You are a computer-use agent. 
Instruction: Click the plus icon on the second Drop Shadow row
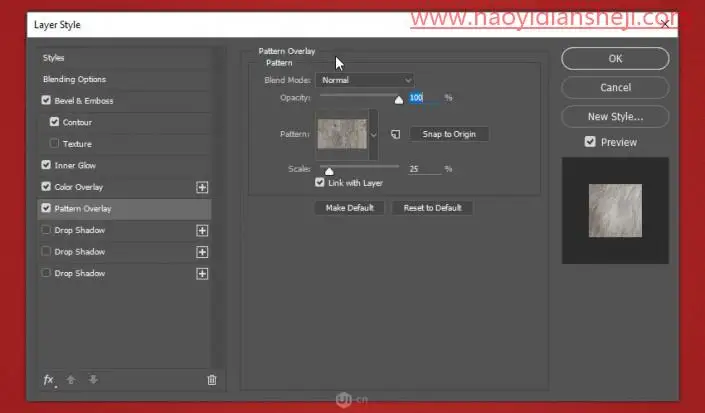[x=202, y=252]
